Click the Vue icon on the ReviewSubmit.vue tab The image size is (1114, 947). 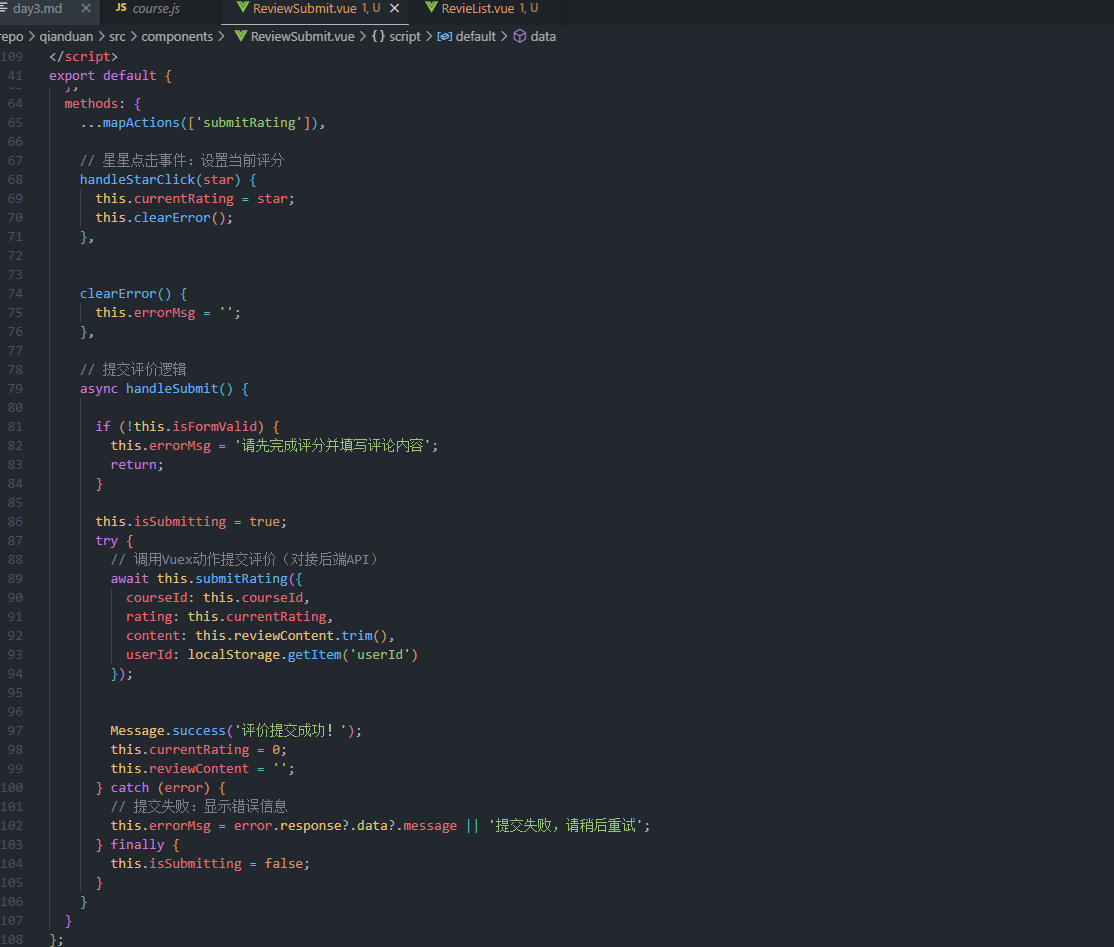(x=242, y=8)
